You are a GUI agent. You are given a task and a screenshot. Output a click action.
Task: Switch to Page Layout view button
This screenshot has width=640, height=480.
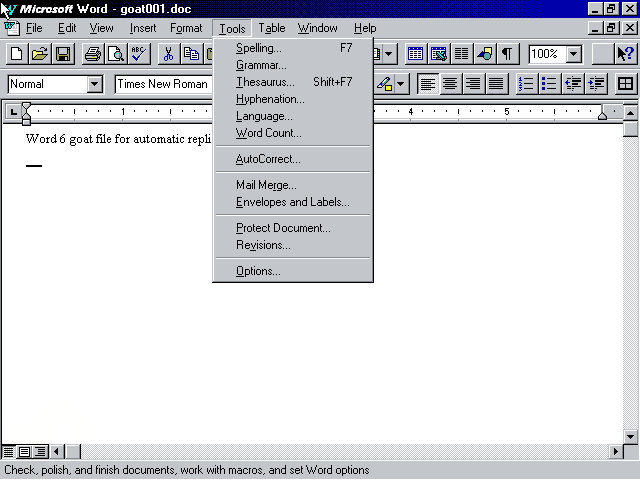click(24, 452)
